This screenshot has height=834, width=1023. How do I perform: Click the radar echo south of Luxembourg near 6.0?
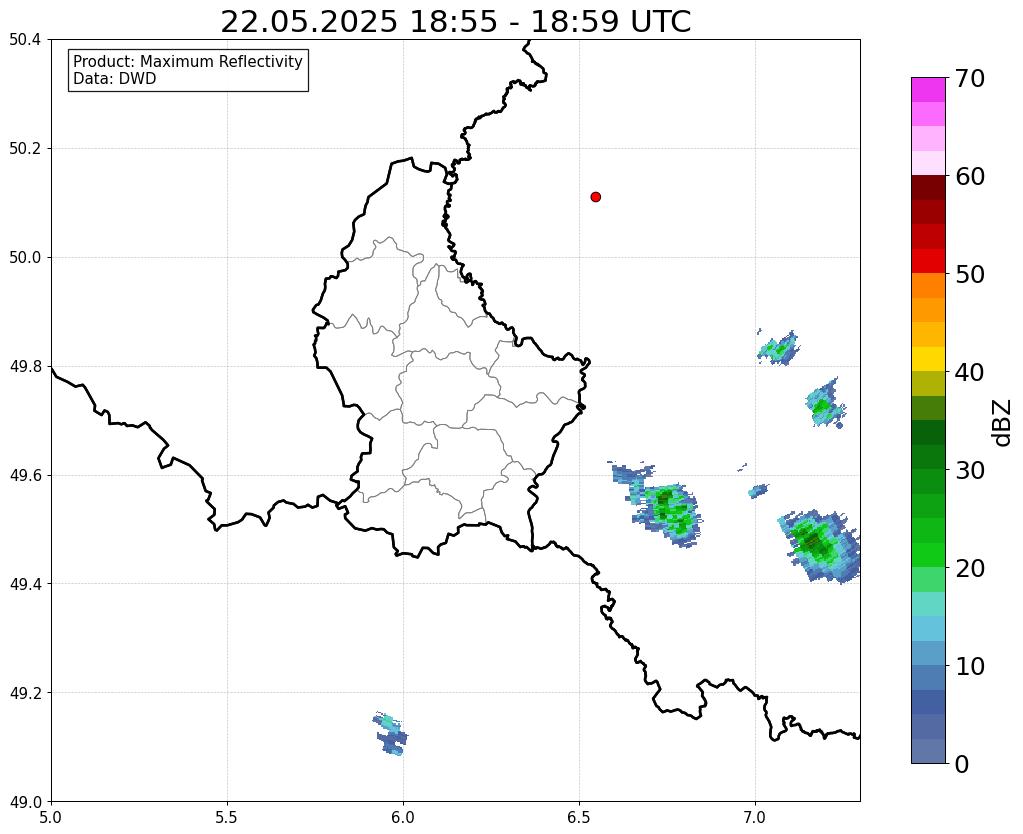pyautogui.click(x=391, y=734)
